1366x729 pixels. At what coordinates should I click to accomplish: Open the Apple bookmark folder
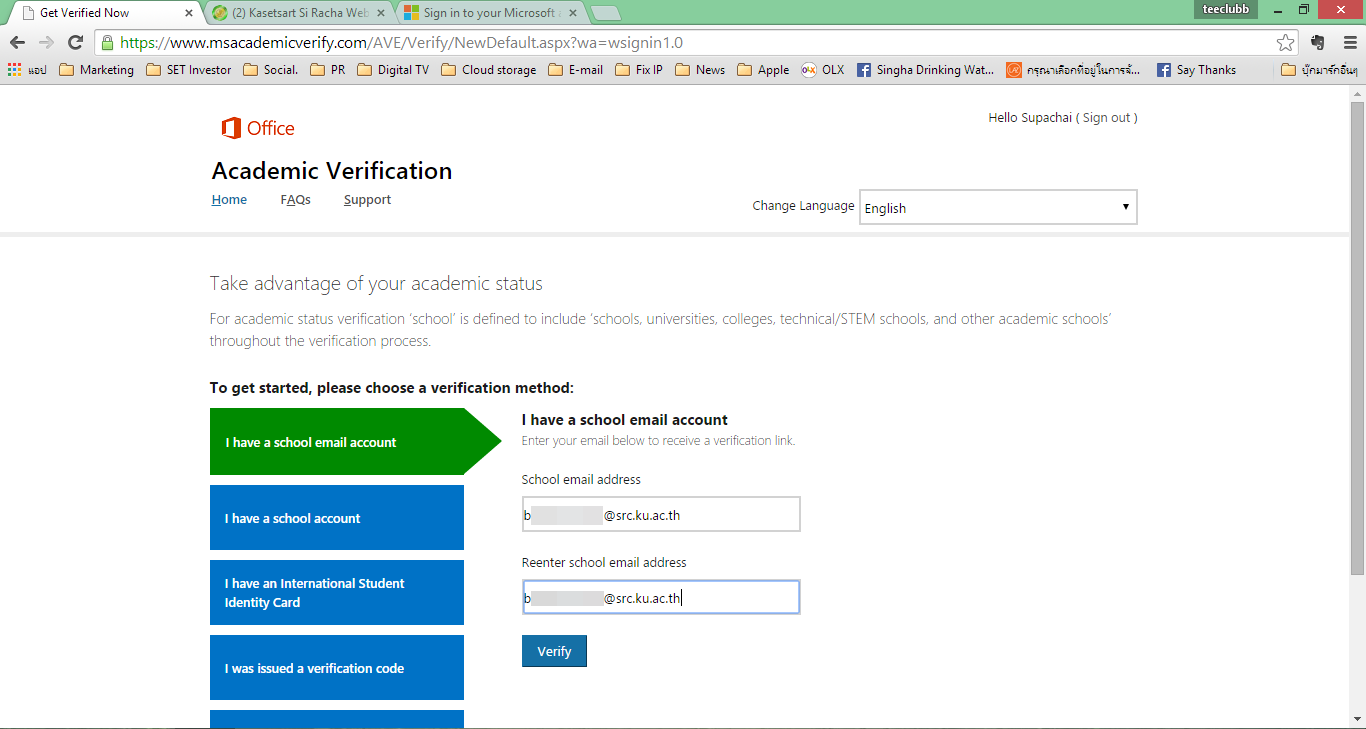763,70
